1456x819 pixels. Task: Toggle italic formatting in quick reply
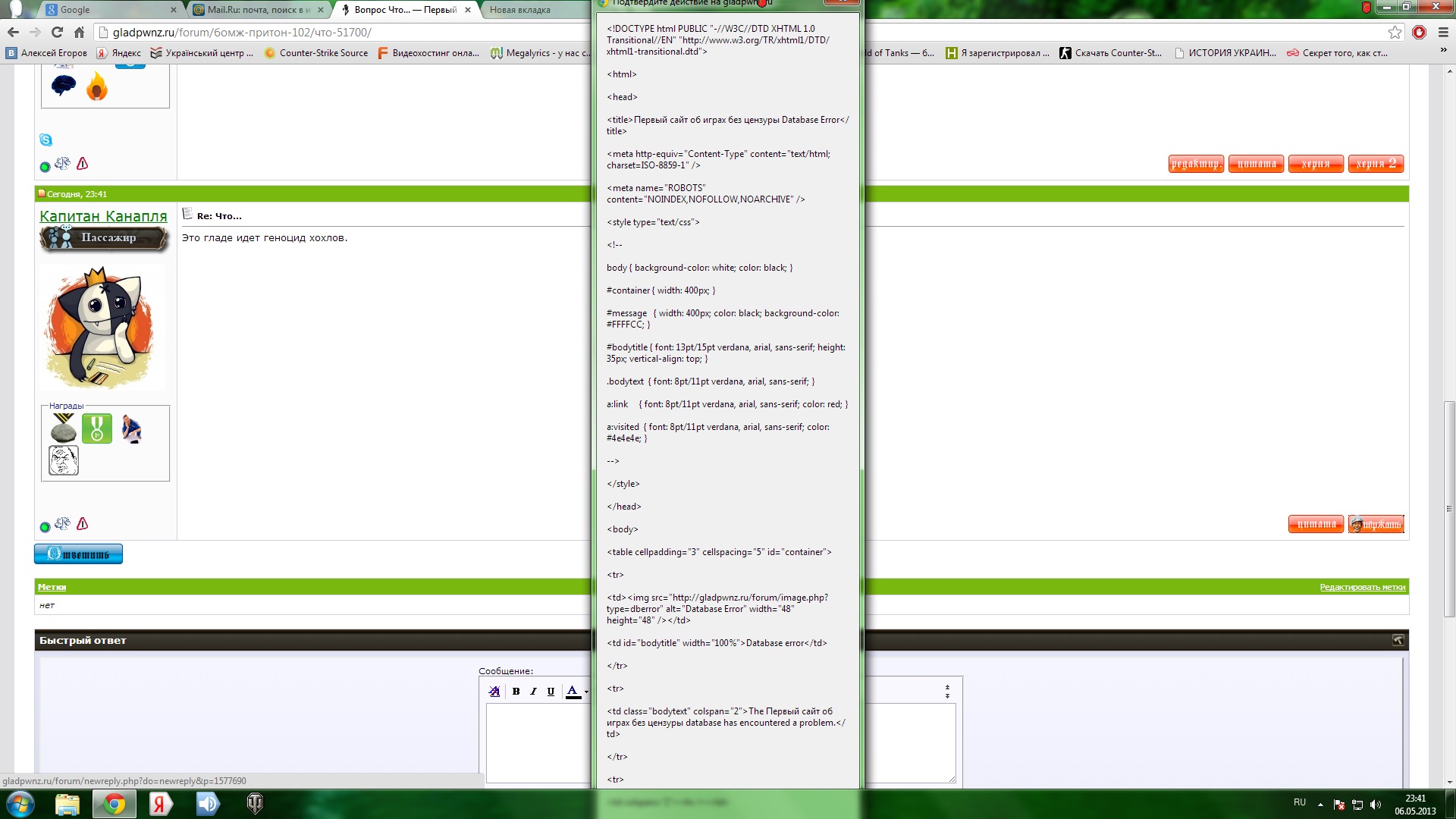(x=533, y=692)
